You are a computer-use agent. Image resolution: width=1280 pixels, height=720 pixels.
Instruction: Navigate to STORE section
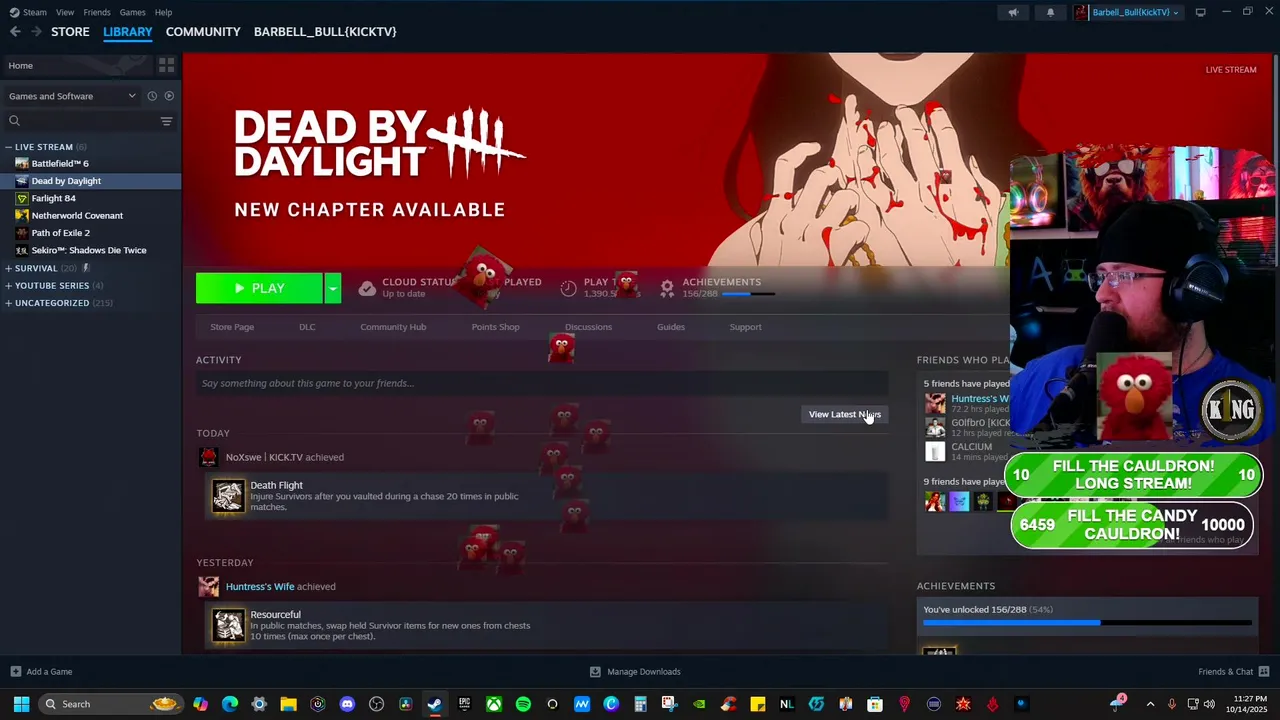point(70,32)
